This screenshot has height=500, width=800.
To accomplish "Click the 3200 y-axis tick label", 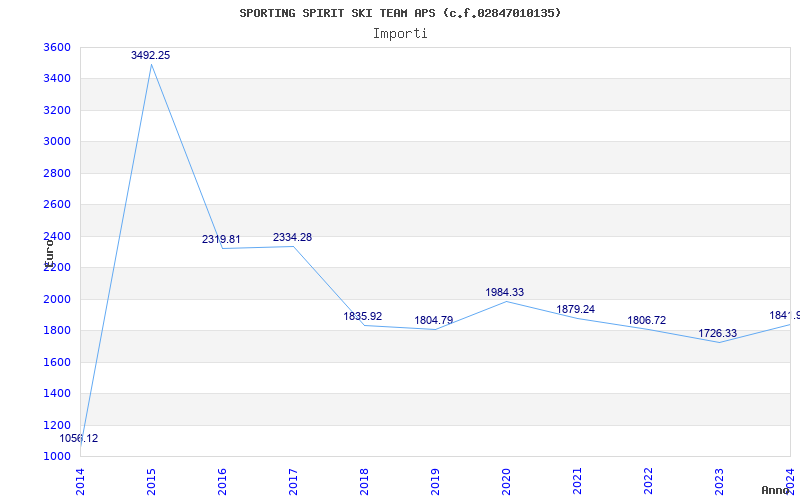I will click(57, 110).
